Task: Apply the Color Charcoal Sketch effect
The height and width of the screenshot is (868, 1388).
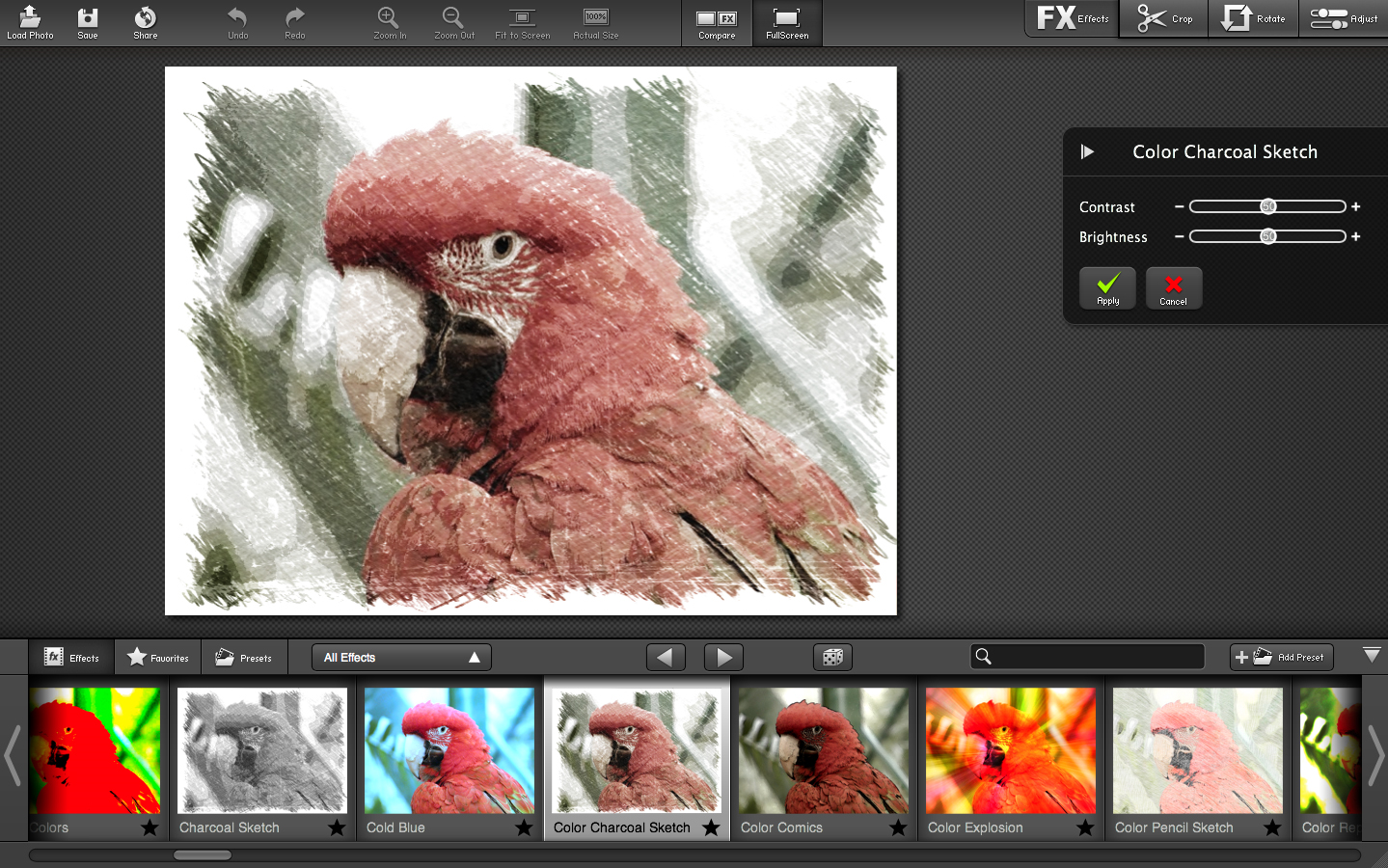Action: (x=1107, y=287)
